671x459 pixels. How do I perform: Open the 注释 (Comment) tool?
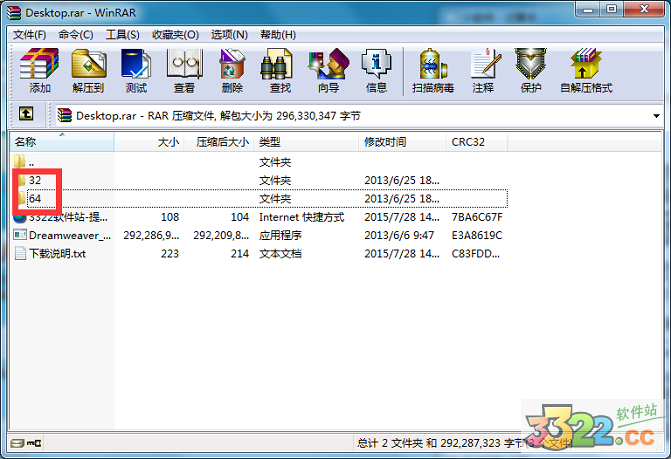483,70
